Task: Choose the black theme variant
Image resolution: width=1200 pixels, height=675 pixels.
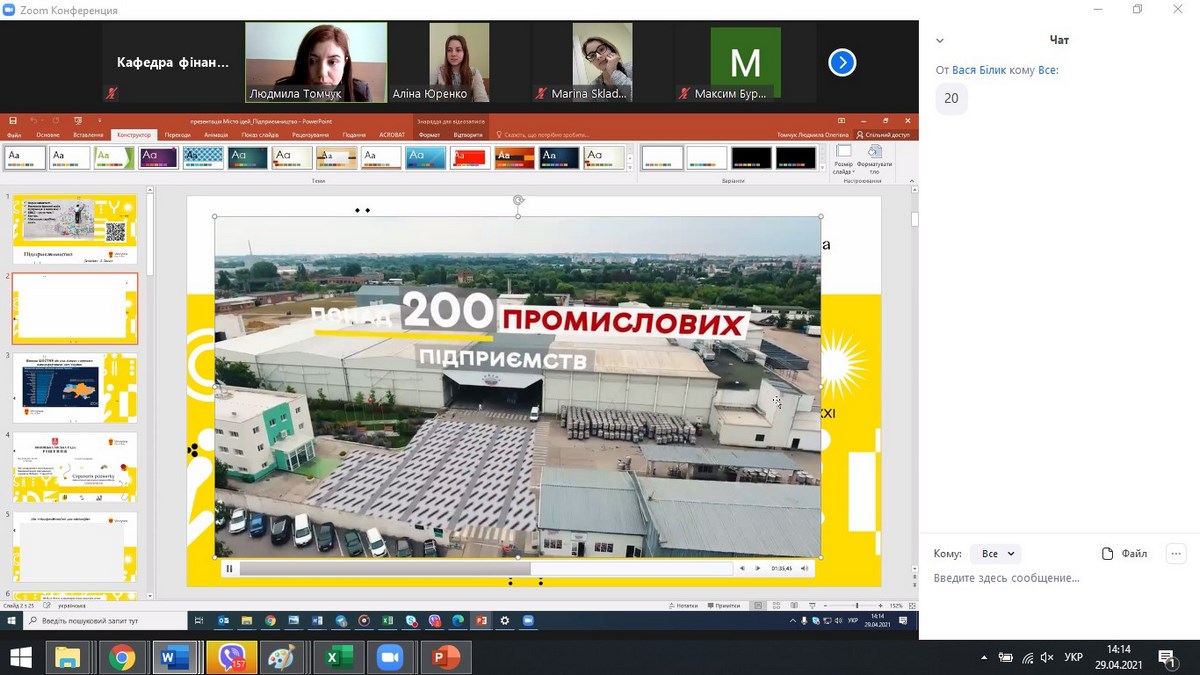Action: coord(751,158)
